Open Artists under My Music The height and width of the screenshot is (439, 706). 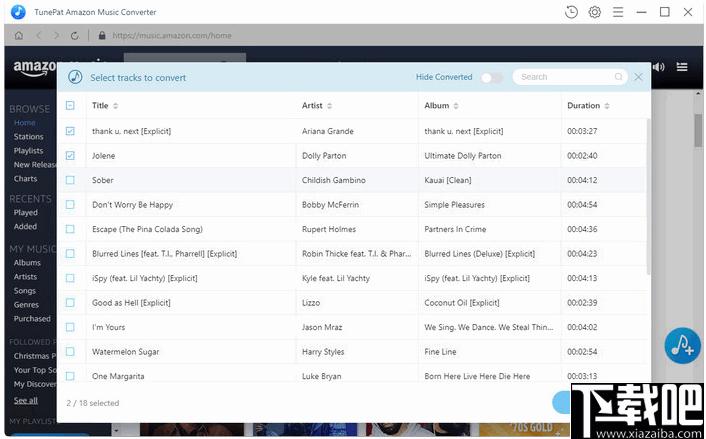(25, 276)
